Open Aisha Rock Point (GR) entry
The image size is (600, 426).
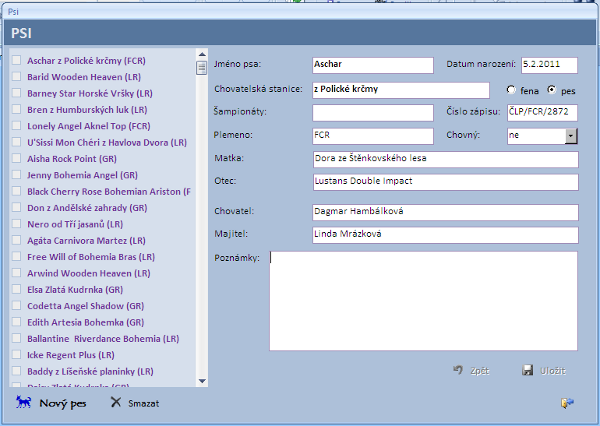tap(72, 159)
